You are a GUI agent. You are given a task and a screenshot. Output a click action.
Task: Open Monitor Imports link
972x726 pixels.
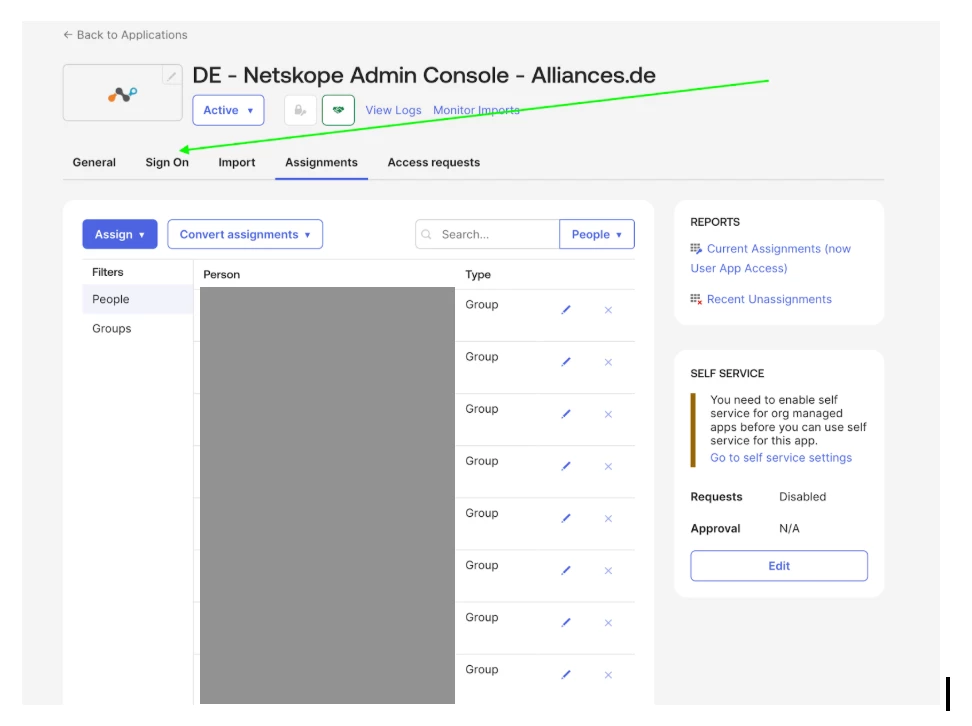[476, 110]
